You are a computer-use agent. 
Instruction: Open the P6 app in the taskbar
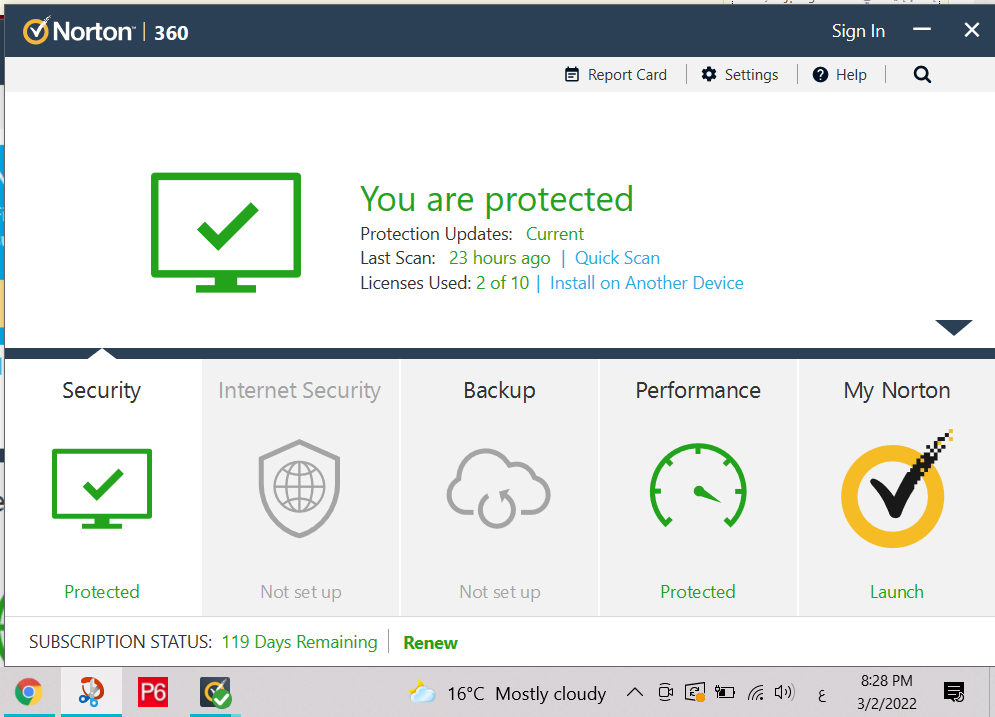coord(153,692)
